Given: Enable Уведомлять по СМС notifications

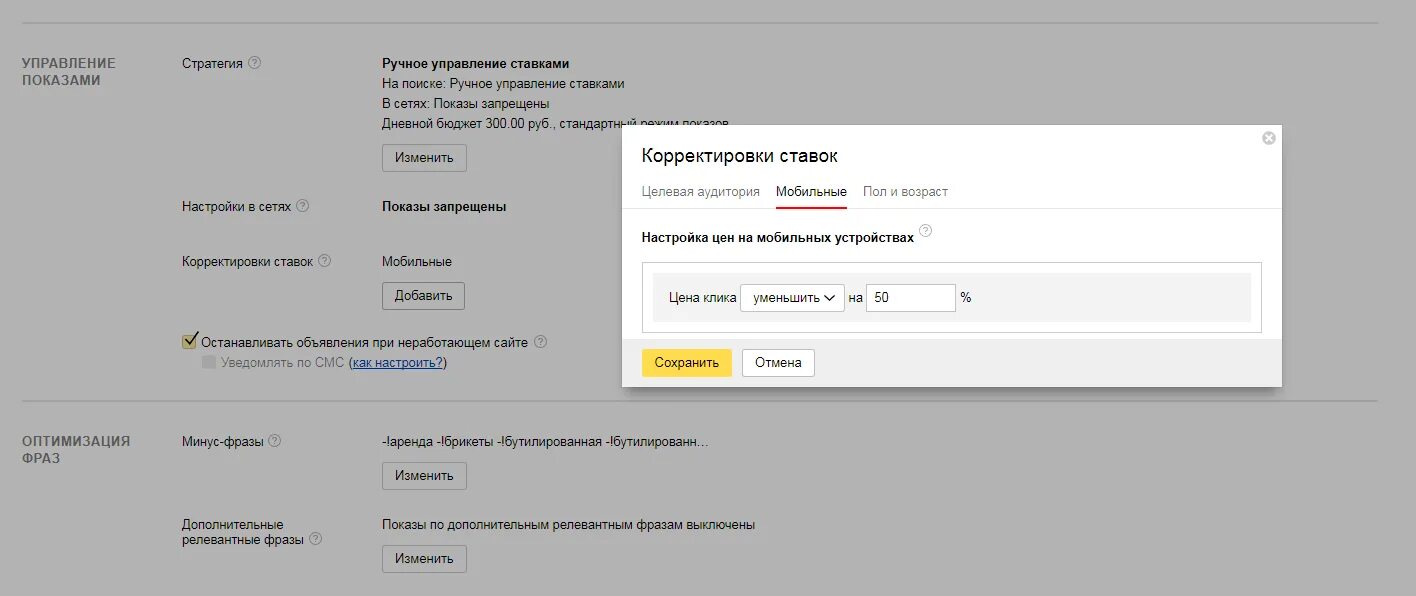Looking at the screenshot, I should [209, 362].
